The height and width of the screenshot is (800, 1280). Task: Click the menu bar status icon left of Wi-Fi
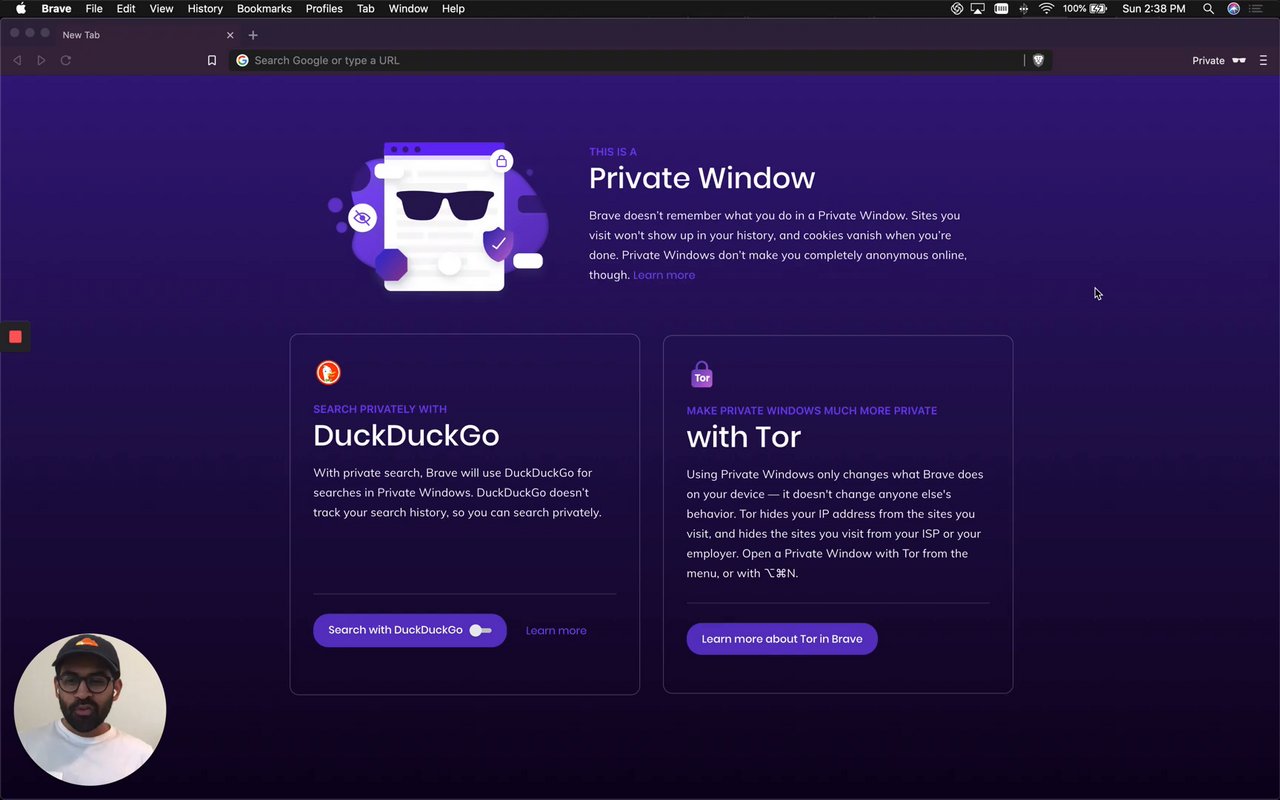[1023, 8]
